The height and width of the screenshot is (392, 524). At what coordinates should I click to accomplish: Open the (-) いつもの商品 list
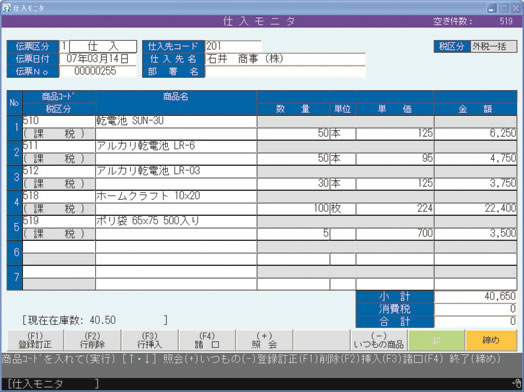379,340
